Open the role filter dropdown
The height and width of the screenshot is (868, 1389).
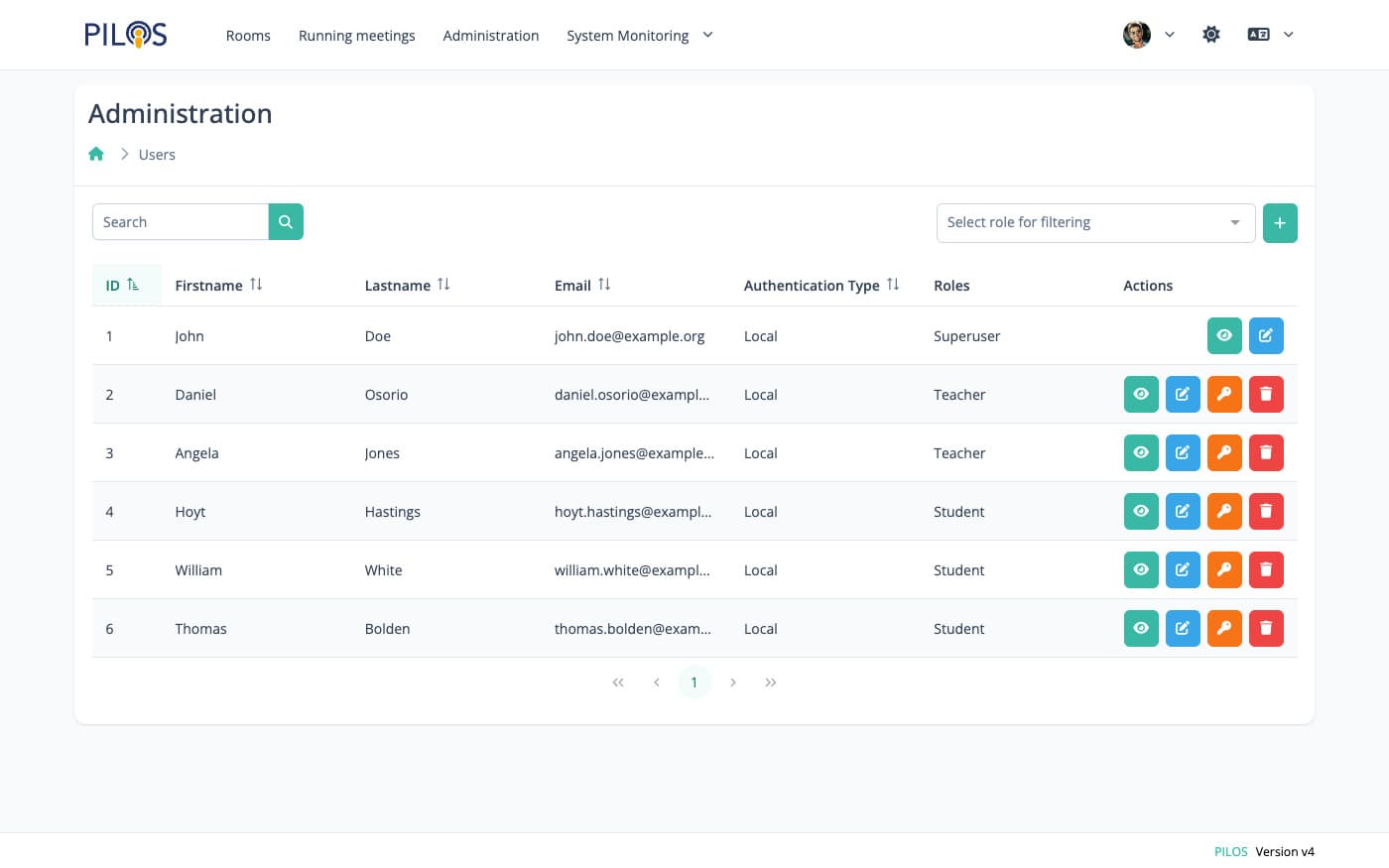[x=1095, y=223]
